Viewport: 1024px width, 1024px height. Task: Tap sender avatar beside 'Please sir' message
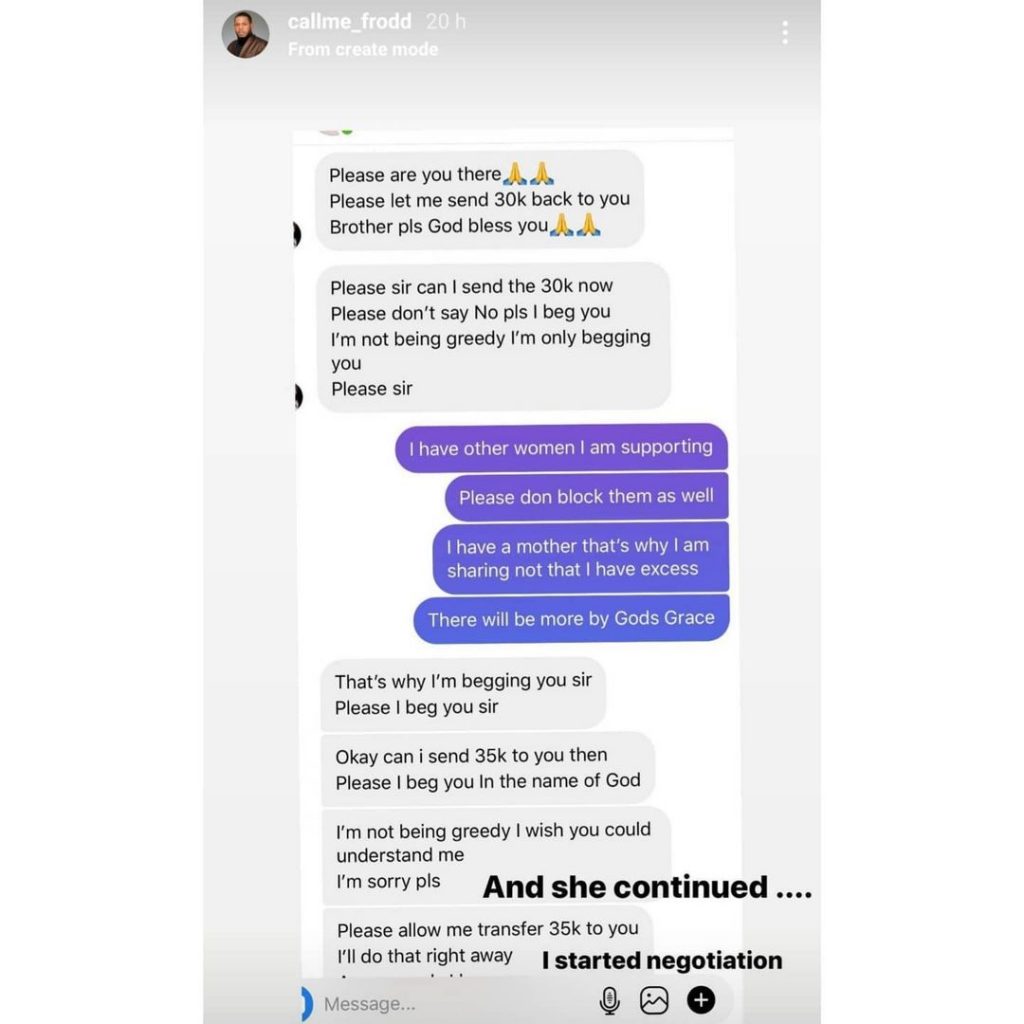[x=298, y=396]
